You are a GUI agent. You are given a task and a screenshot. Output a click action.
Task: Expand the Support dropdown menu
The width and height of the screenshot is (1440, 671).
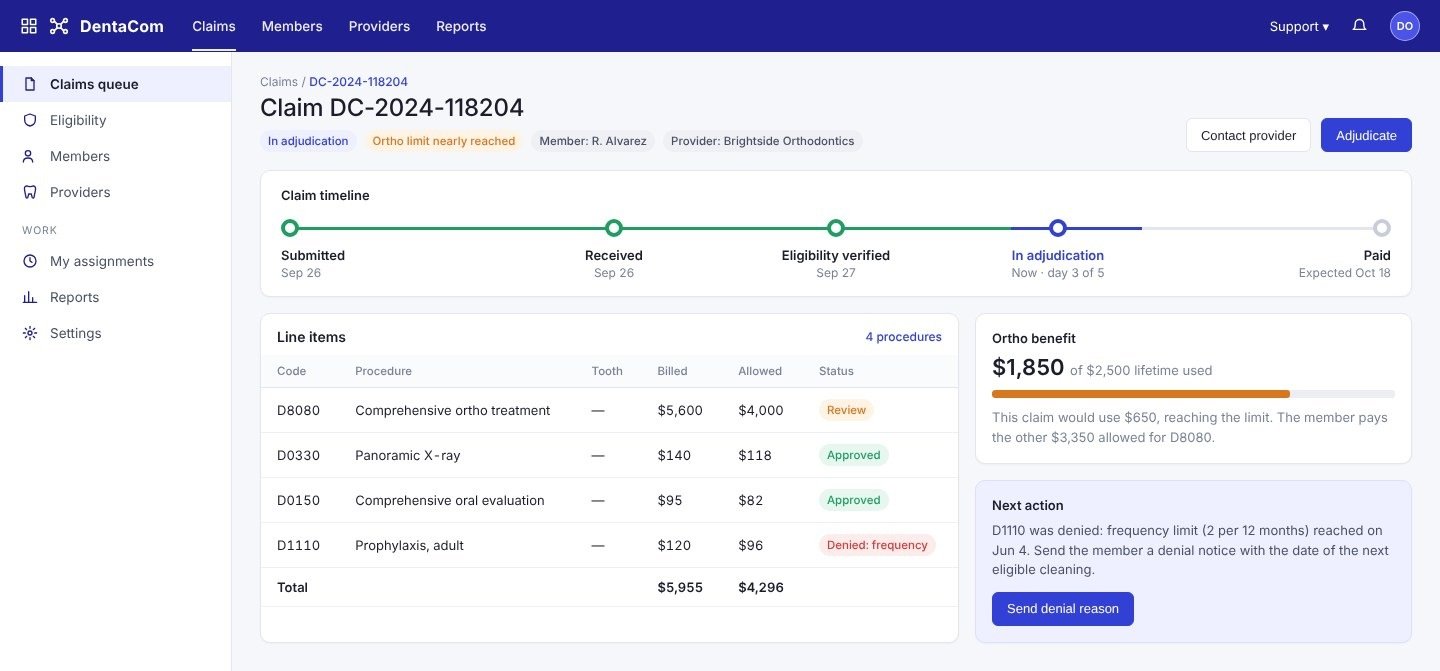pyautogui.click(x=1299, y=27)
